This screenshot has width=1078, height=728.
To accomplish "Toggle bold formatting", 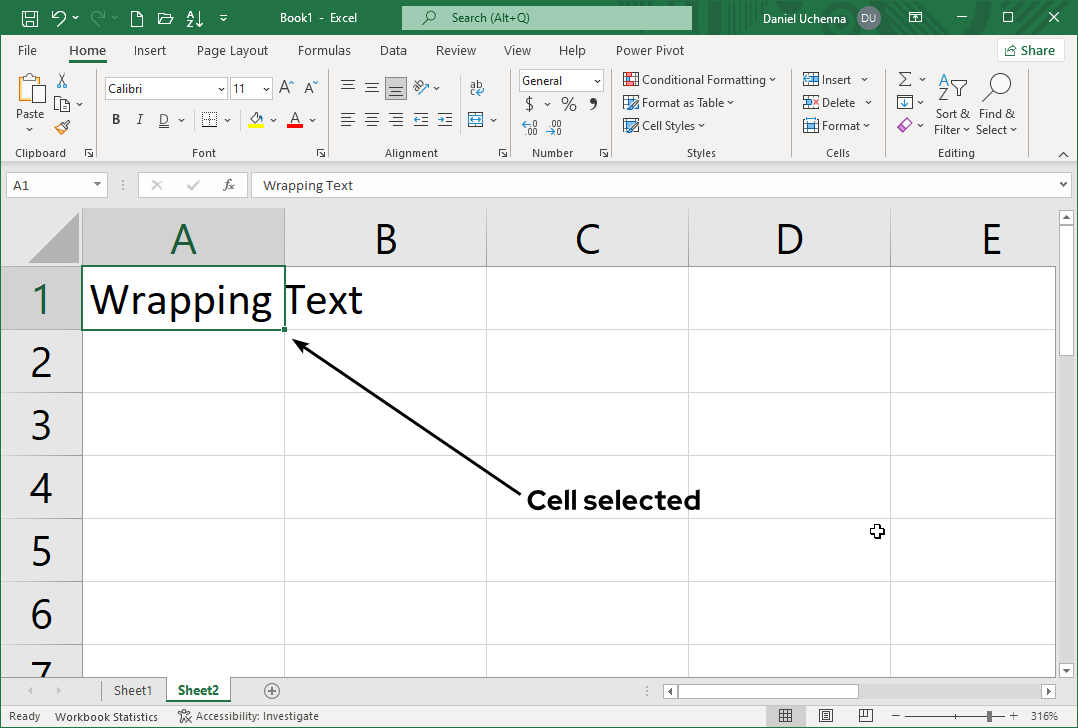I will [115, 119].
